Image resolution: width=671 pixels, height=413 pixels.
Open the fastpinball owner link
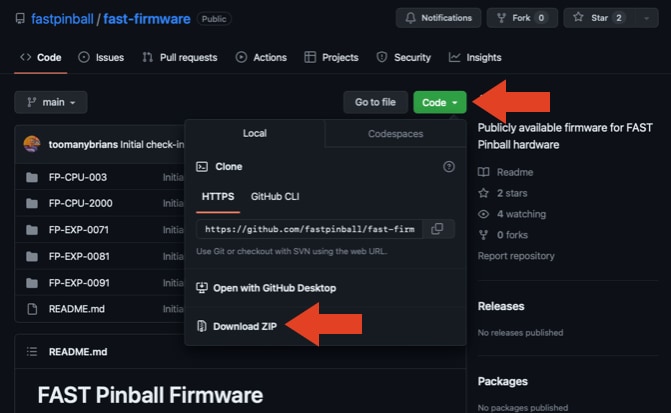62,19
